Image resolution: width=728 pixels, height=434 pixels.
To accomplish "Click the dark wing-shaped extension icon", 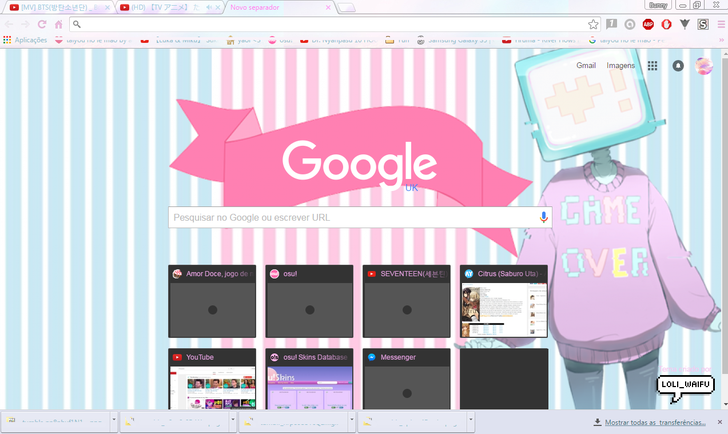I will pos(685,24).
